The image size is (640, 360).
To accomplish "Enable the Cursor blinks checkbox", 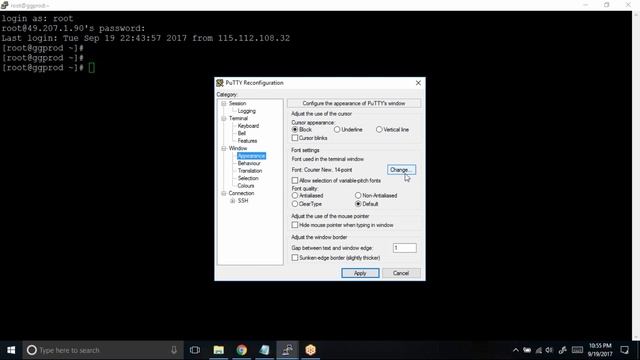I will (295, 138).
